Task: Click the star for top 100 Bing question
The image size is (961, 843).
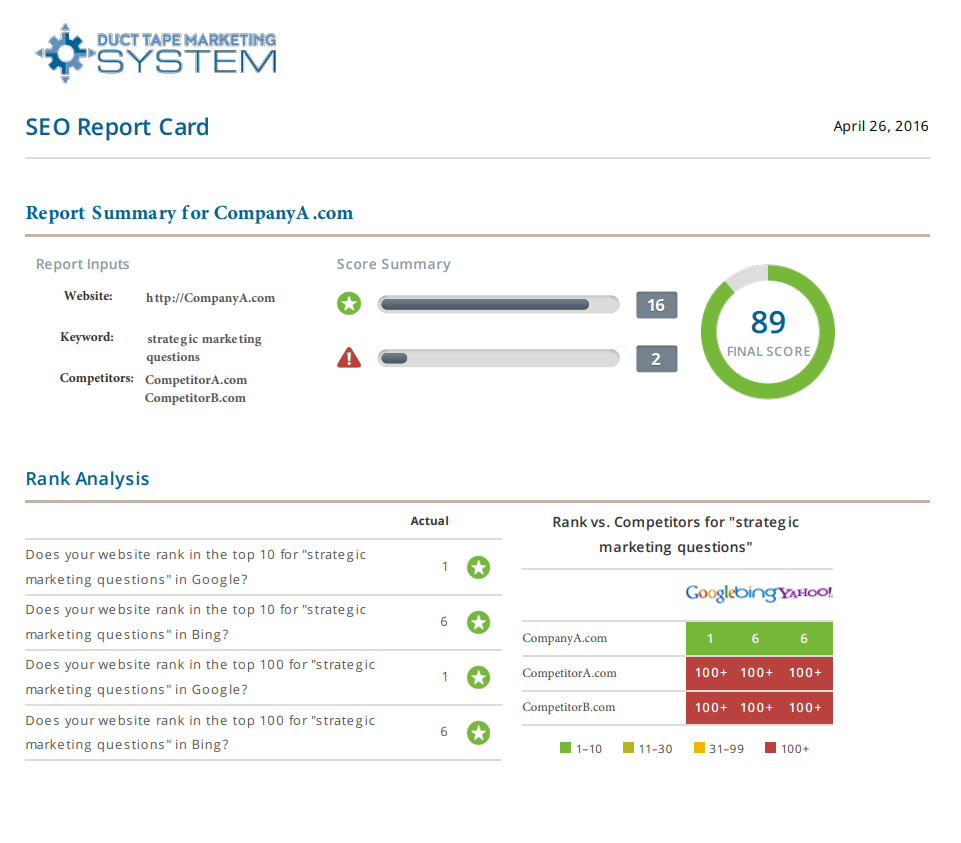Action: point(479,733)
